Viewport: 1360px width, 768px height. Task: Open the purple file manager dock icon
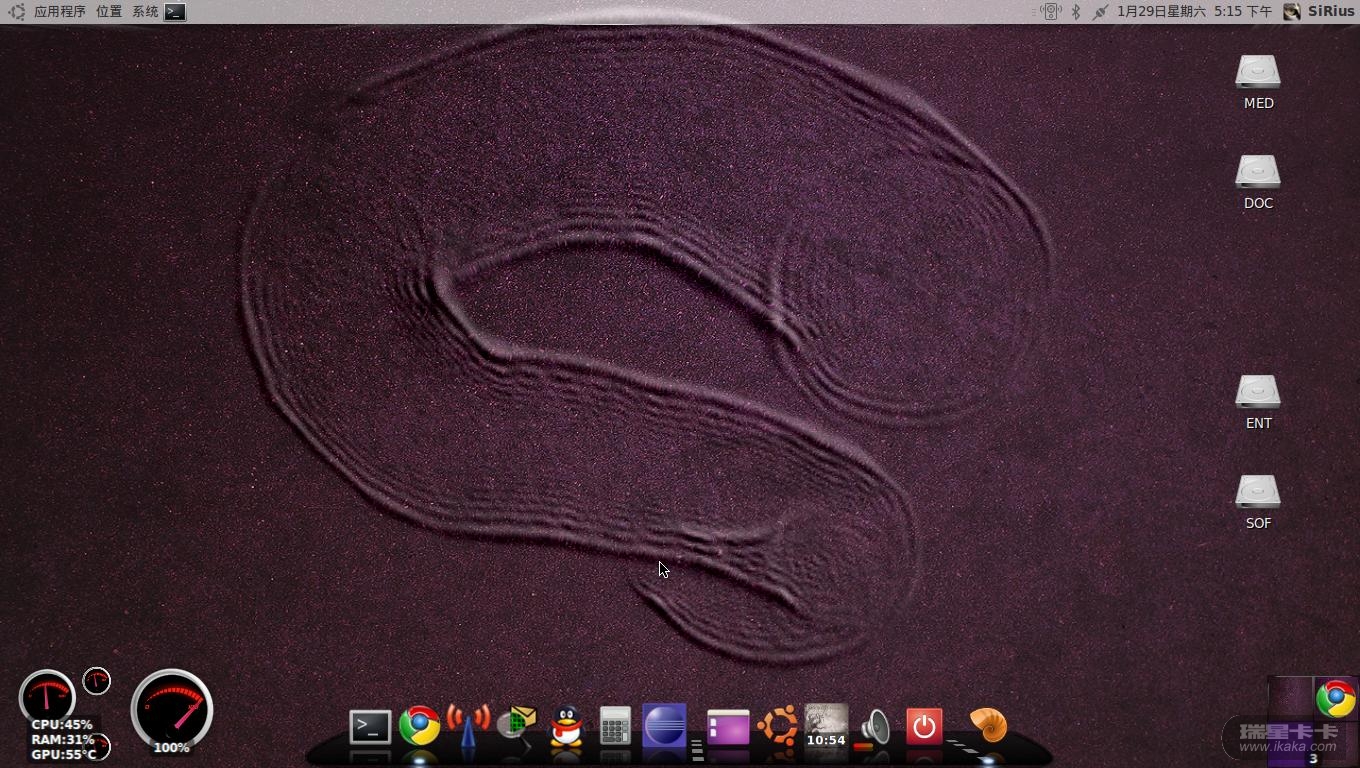[x=728, y=727]
